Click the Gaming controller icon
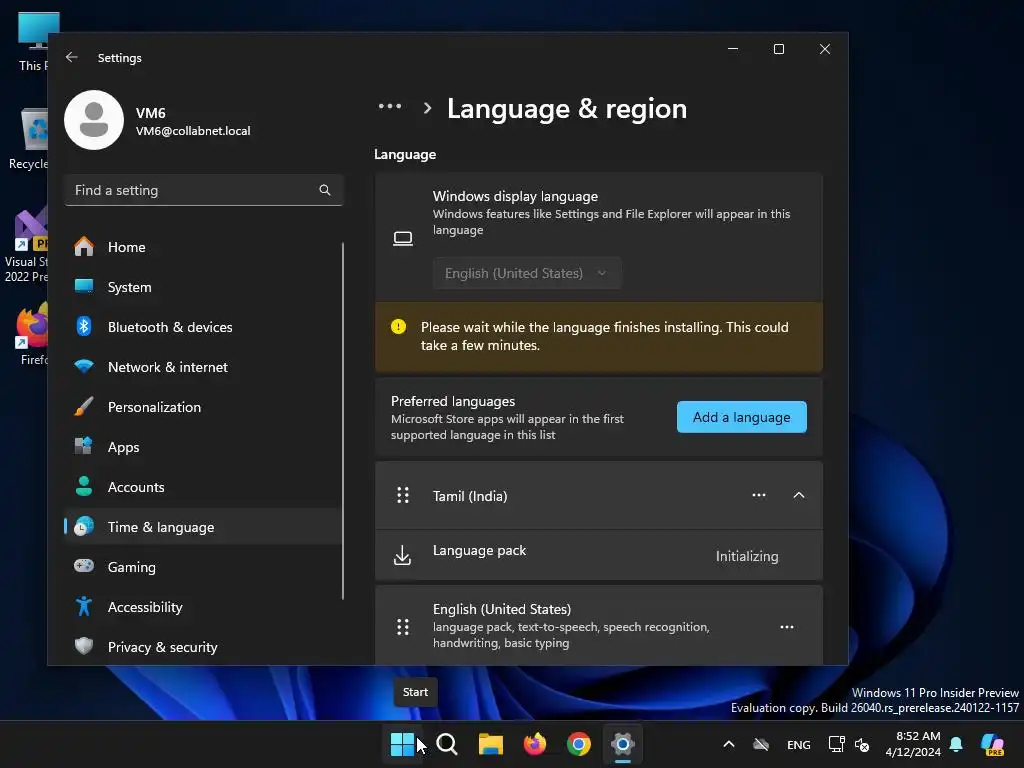Image resolution: width=1024 pixels, height=768 pixels. point(84,566)
